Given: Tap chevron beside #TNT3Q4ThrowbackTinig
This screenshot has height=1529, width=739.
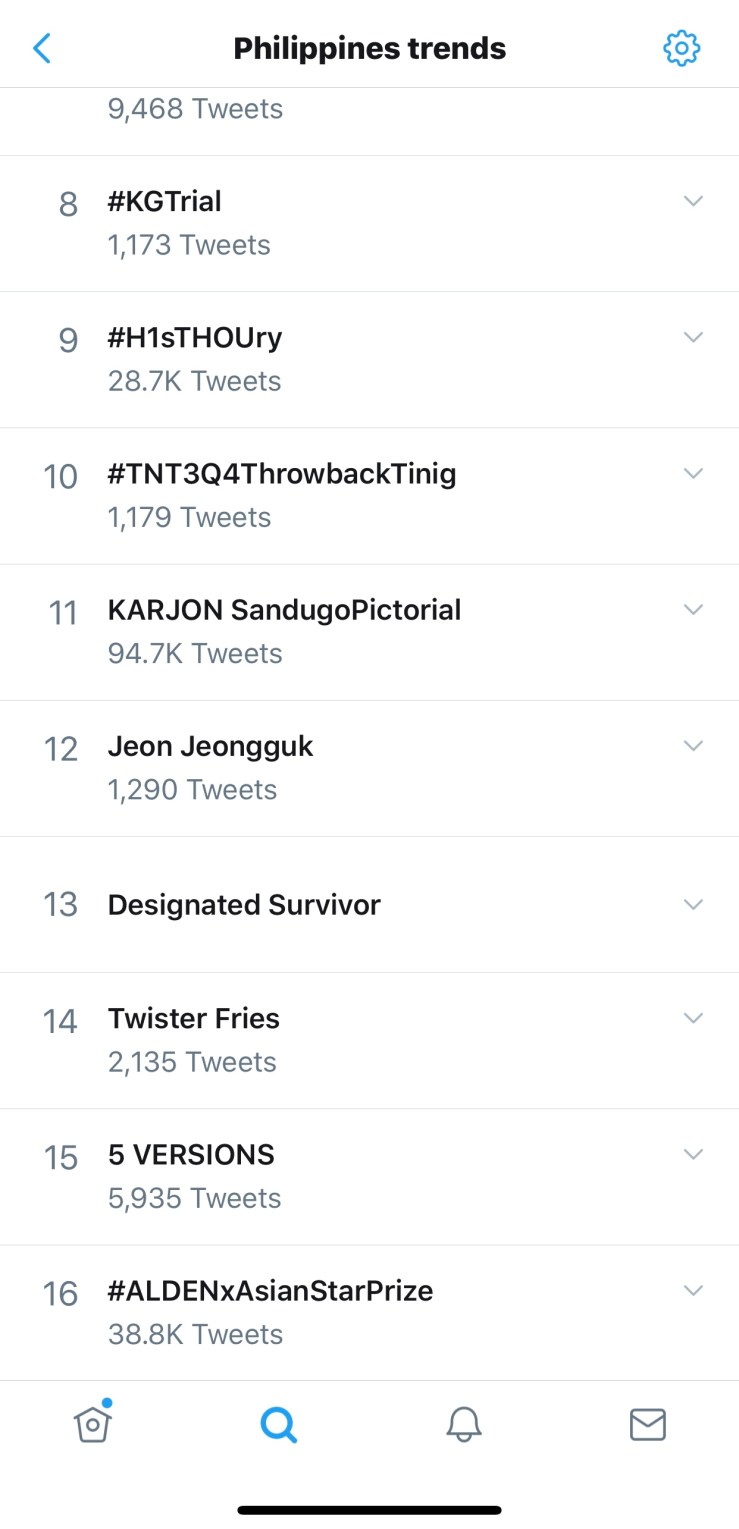Looking at the screenshot, I should [x=693, y=473].
